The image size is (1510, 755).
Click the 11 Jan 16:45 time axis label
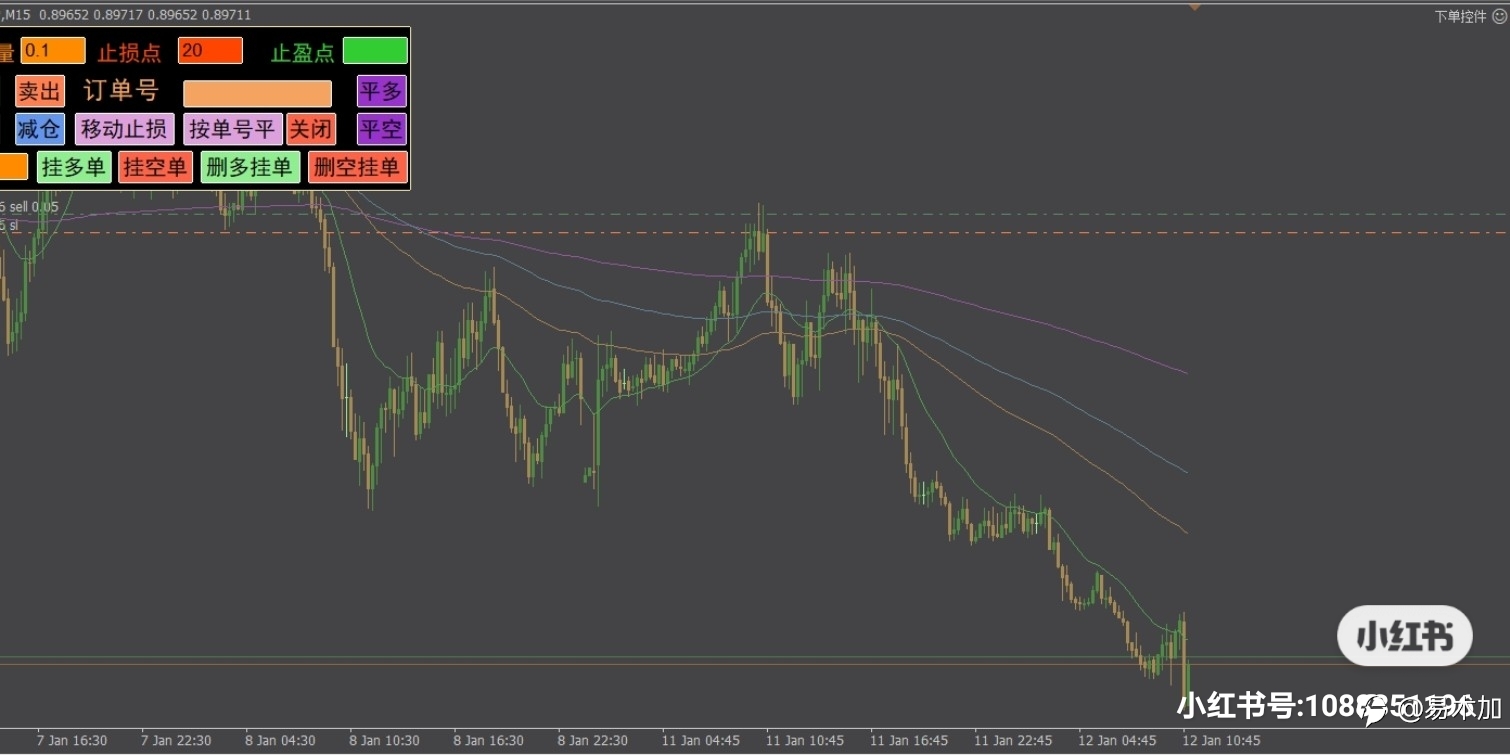point(908,741)
